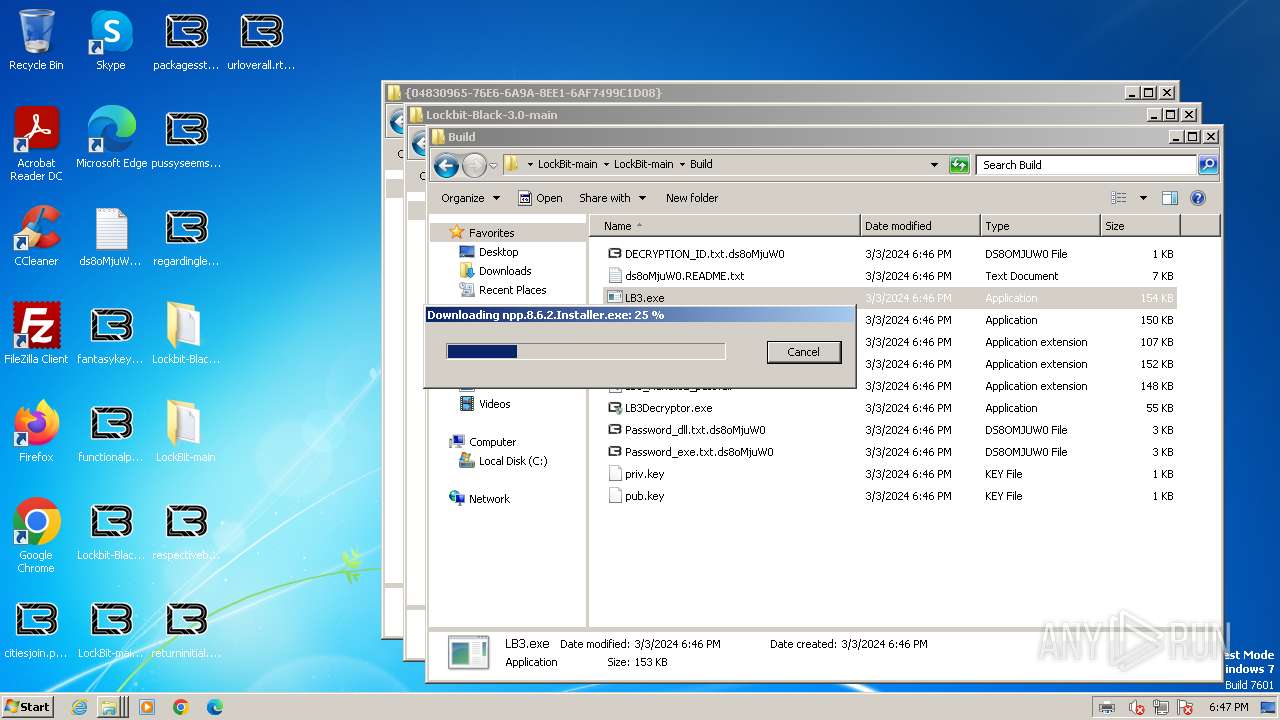Click Build in the address breadcrumb

[701, 165]
